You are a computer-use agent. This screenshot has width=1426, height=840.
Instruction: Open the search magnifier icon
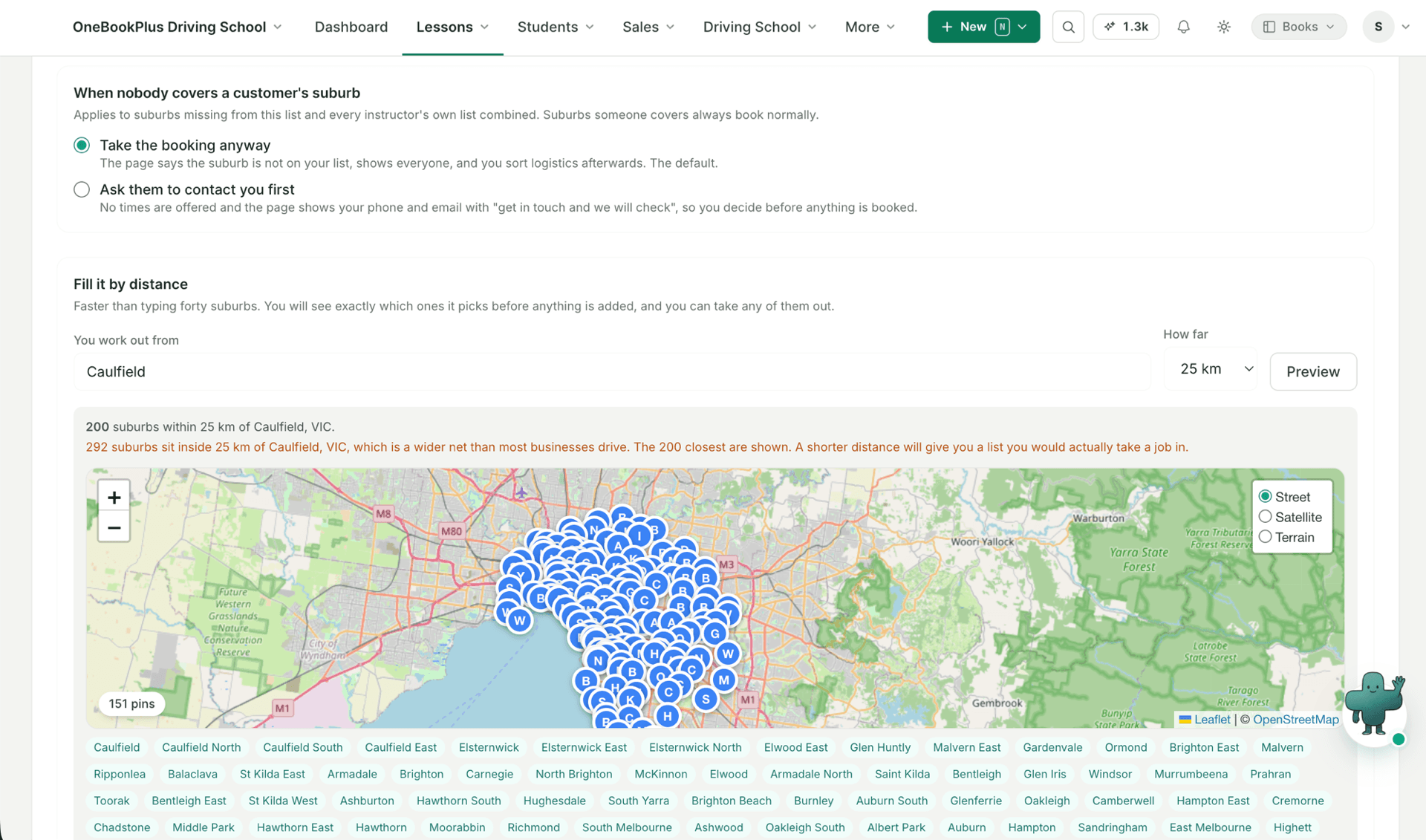pyautogui.click(x=1068, y=27)
